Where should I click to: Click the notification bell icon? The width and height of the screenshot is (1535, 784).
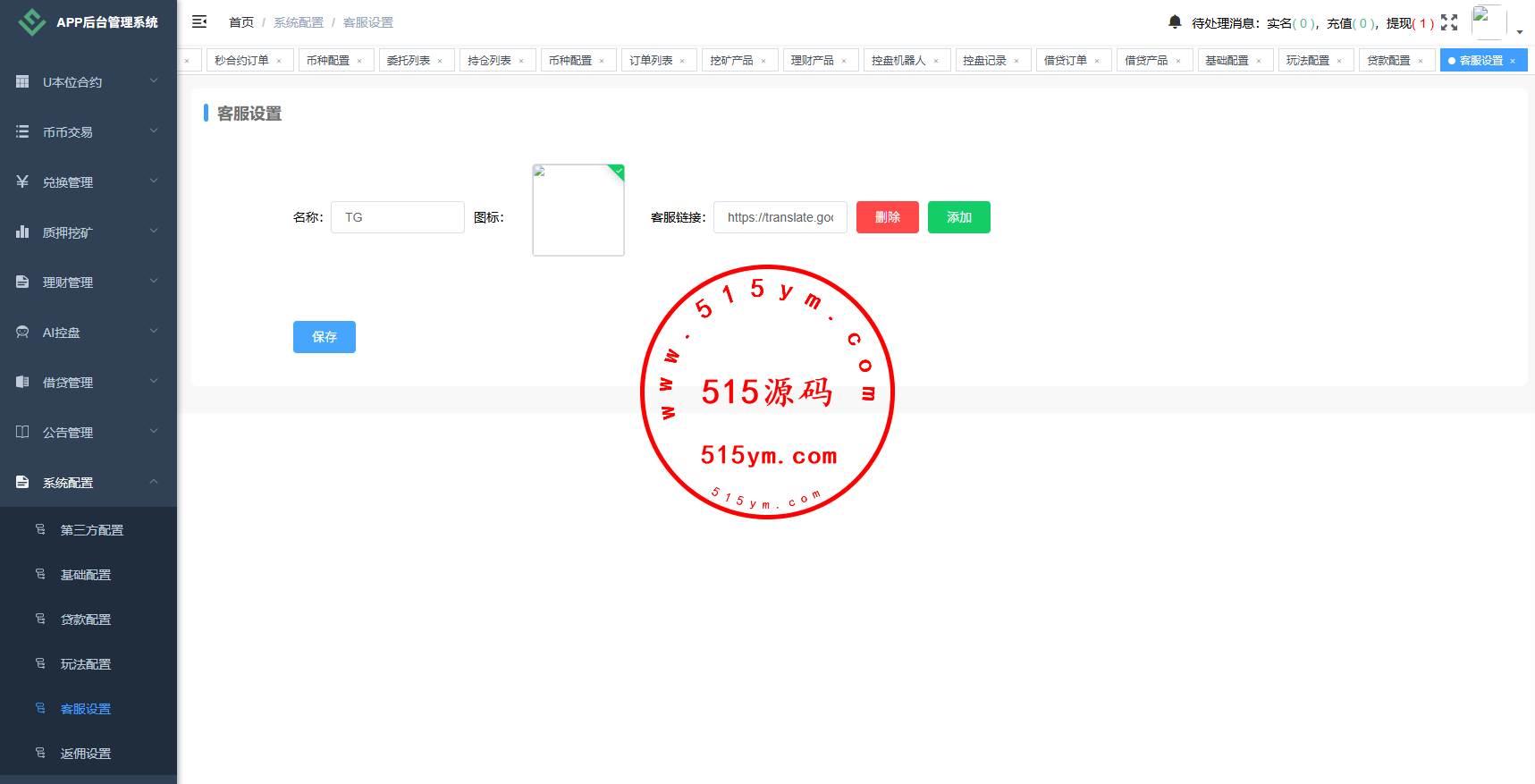(x=1175, y=21)
